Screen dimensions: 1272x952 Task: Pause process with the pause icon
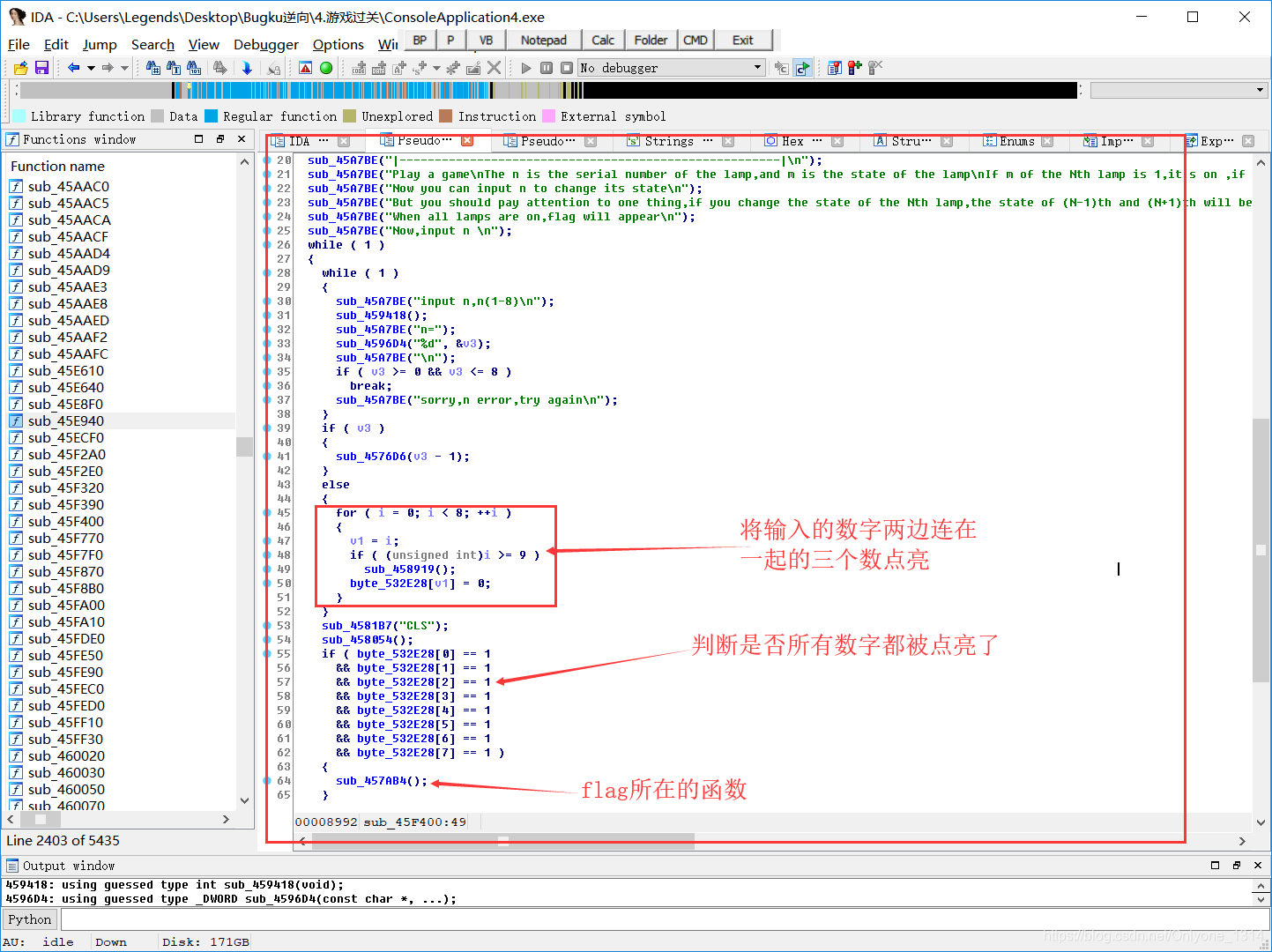pos(547,68)
